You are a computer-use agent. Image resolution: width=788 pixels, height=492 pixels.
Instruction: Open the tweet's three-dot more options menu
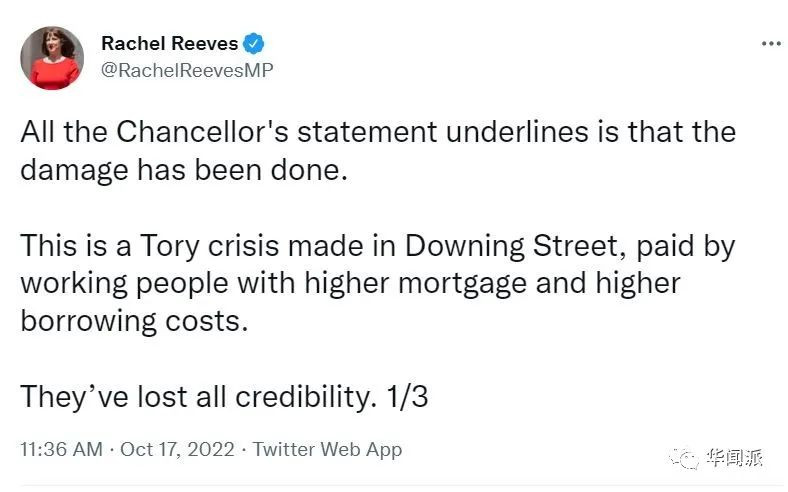tap(770, 44)
